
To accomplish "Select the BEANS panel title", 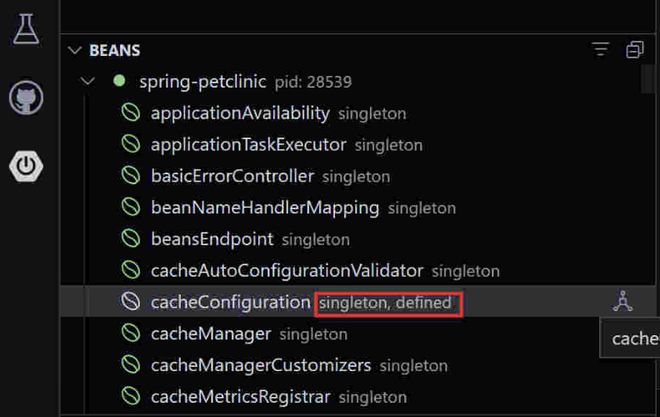I will (115, 50).
